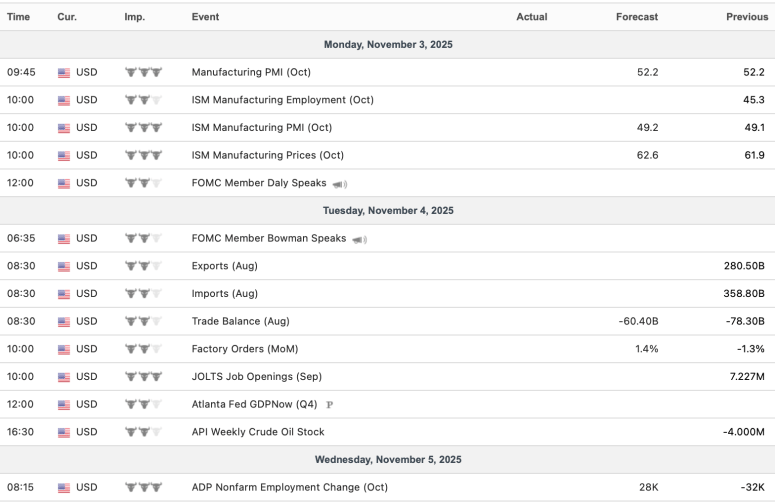Viewport: 775px width, 504px height.
Task: Click the importance bull icons for JOLTS Job Openings
Action: click(x=142, y=377)
